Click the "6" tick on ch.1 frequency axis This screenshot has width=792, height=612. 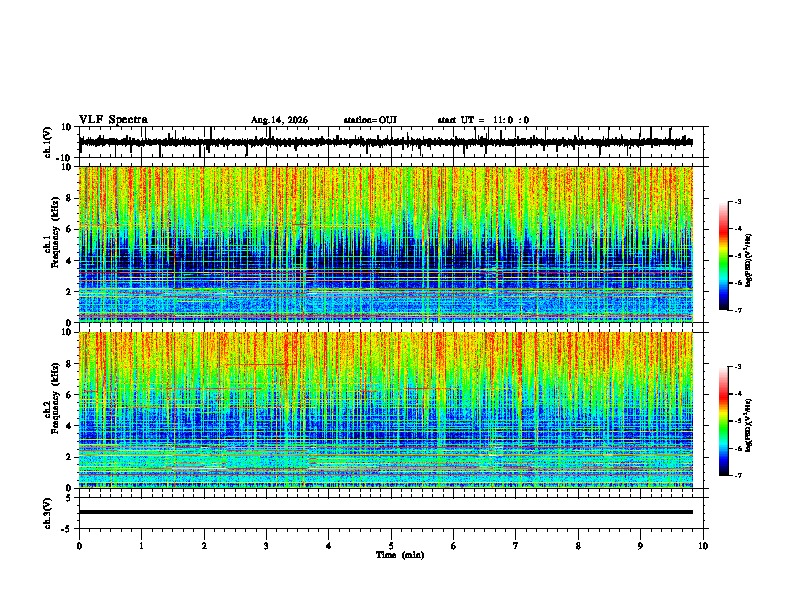[x=69, y=229]
